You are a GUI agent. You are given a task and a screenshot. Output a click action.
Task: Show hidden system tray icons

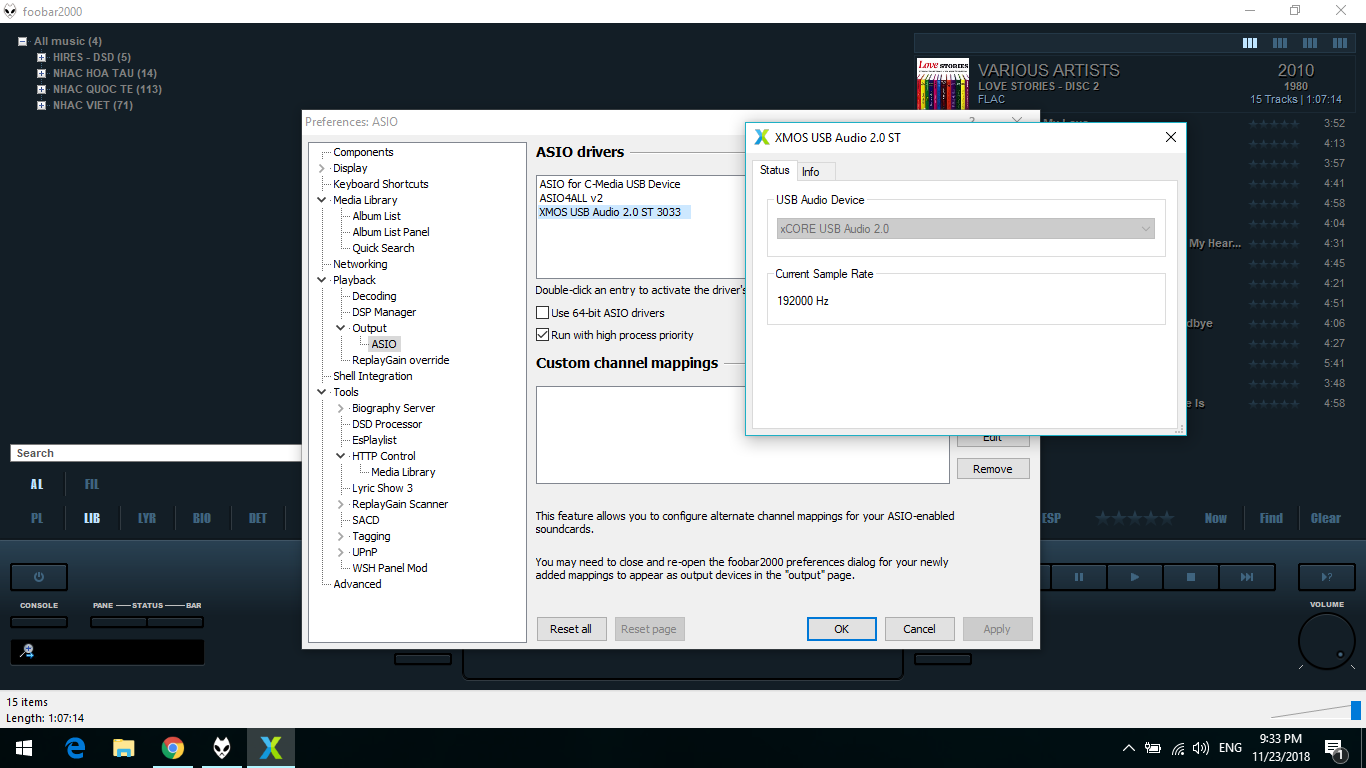point(1129,748)
